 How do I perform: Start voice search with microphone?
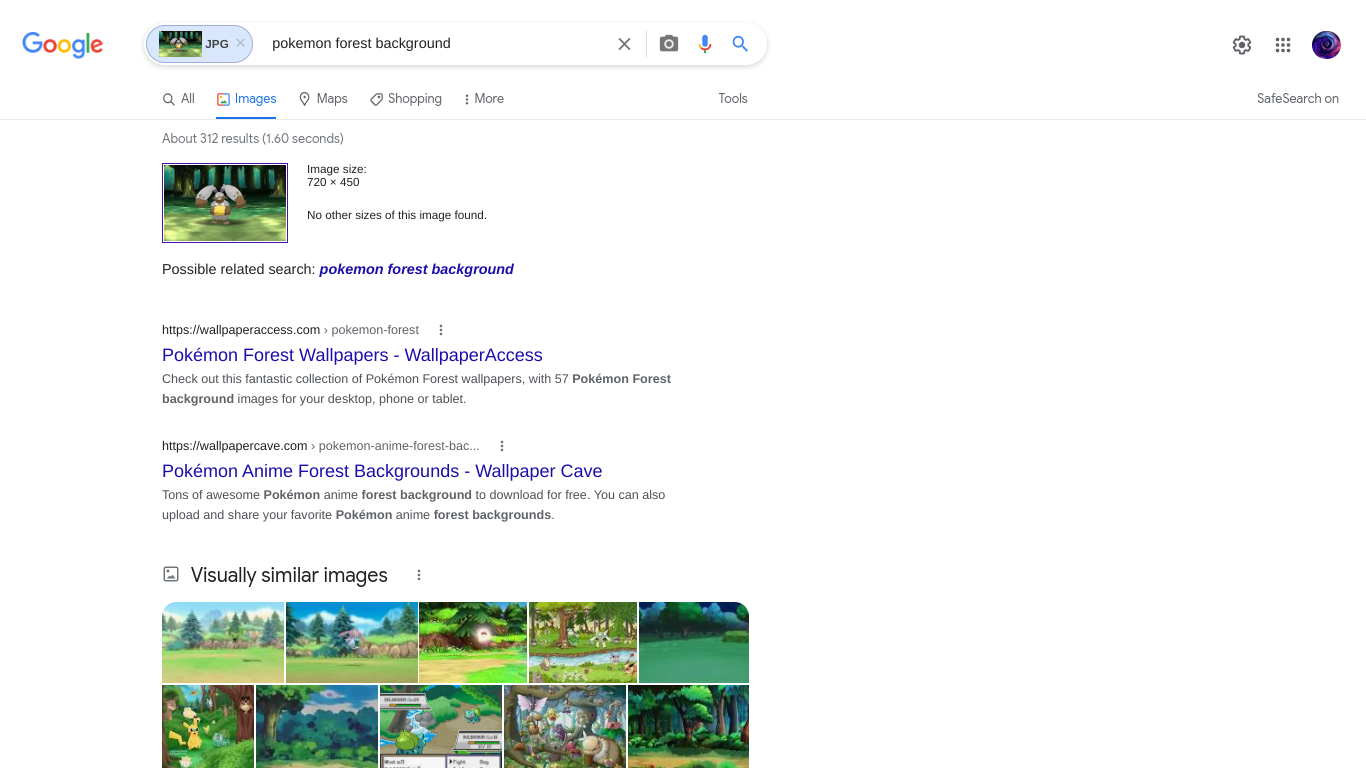tap(705, 44)
